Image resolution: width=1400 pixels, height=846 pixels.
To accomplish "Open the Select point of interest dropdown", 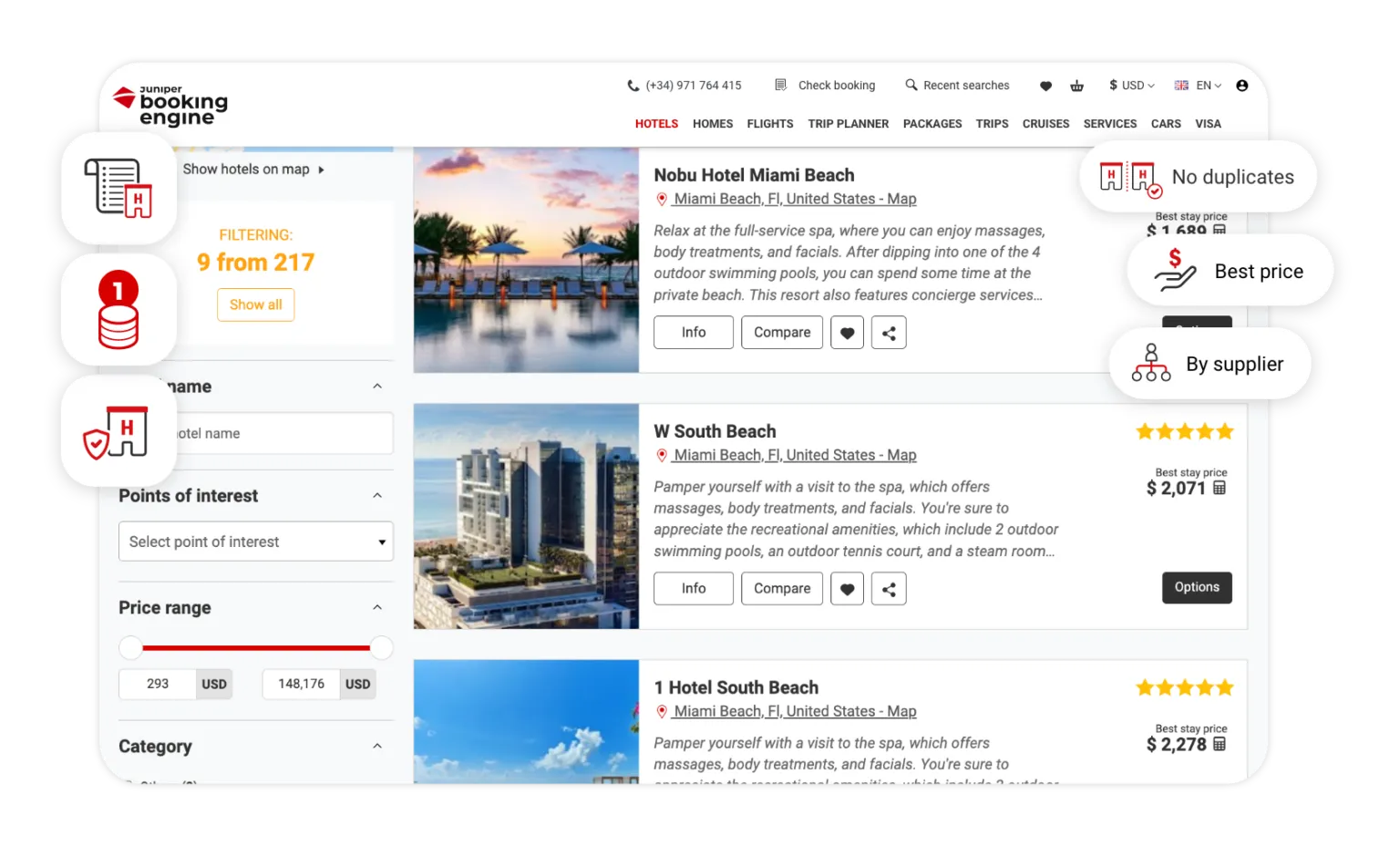I will pos(256,542).
